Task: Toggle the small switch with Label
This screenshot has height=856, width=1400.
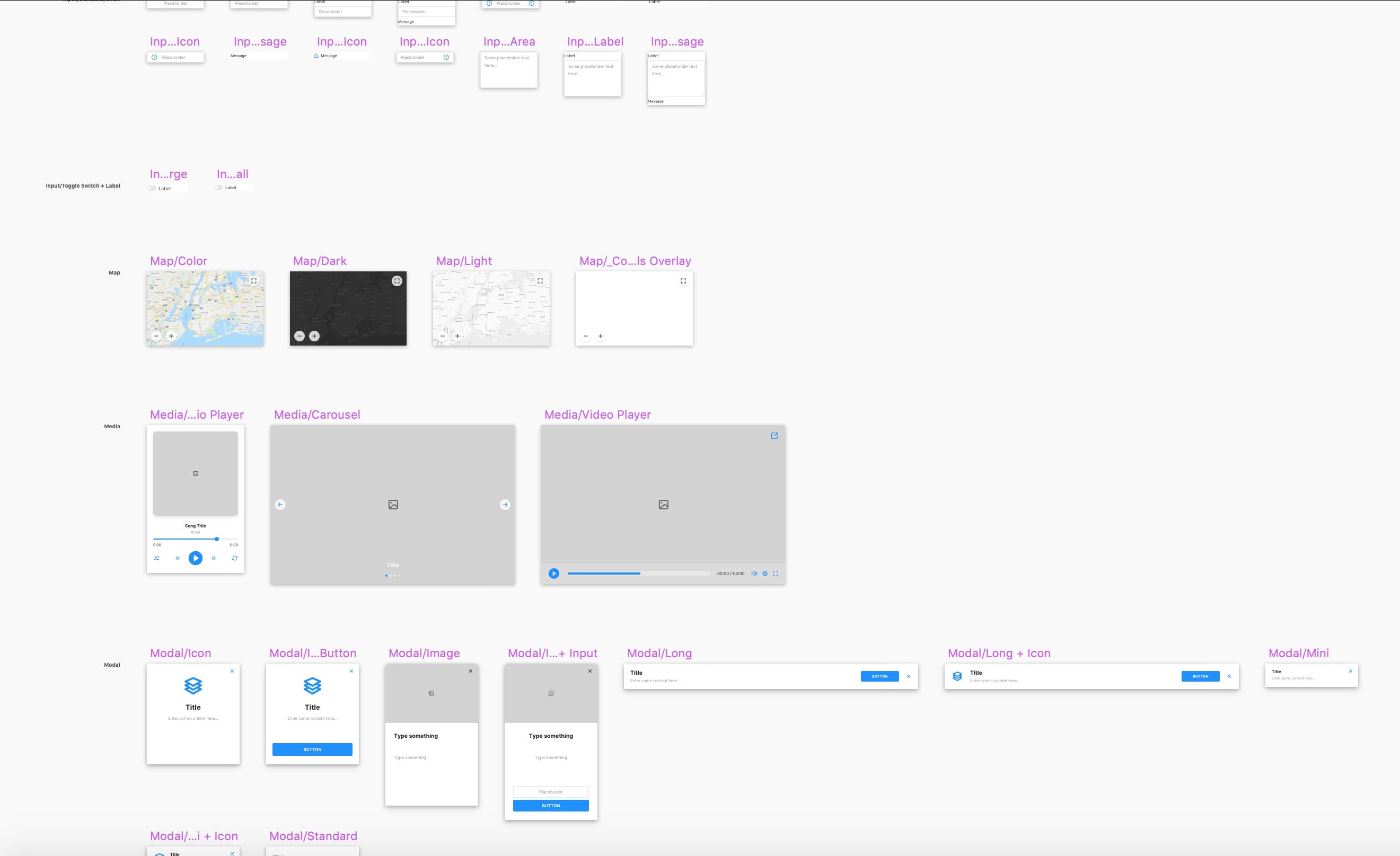Action: pos(218,188)
